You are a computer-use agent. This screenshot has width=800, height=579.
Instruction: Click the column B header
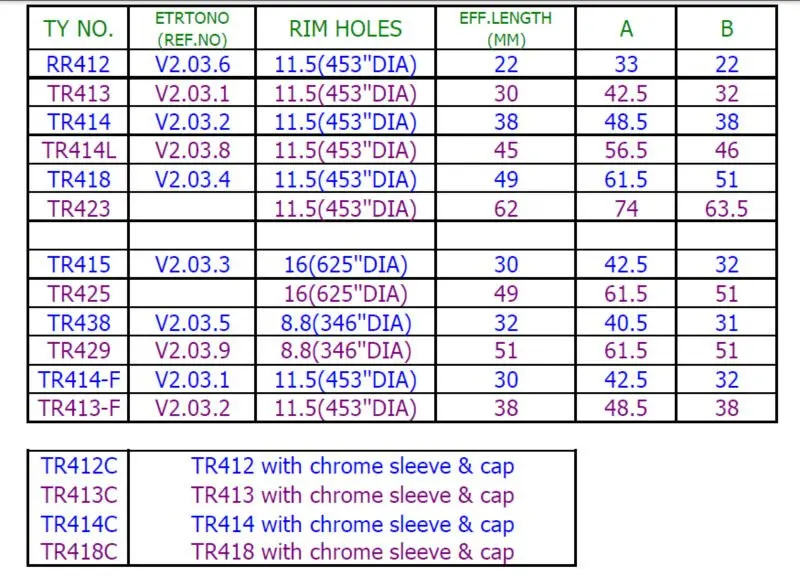click(727, 29)
